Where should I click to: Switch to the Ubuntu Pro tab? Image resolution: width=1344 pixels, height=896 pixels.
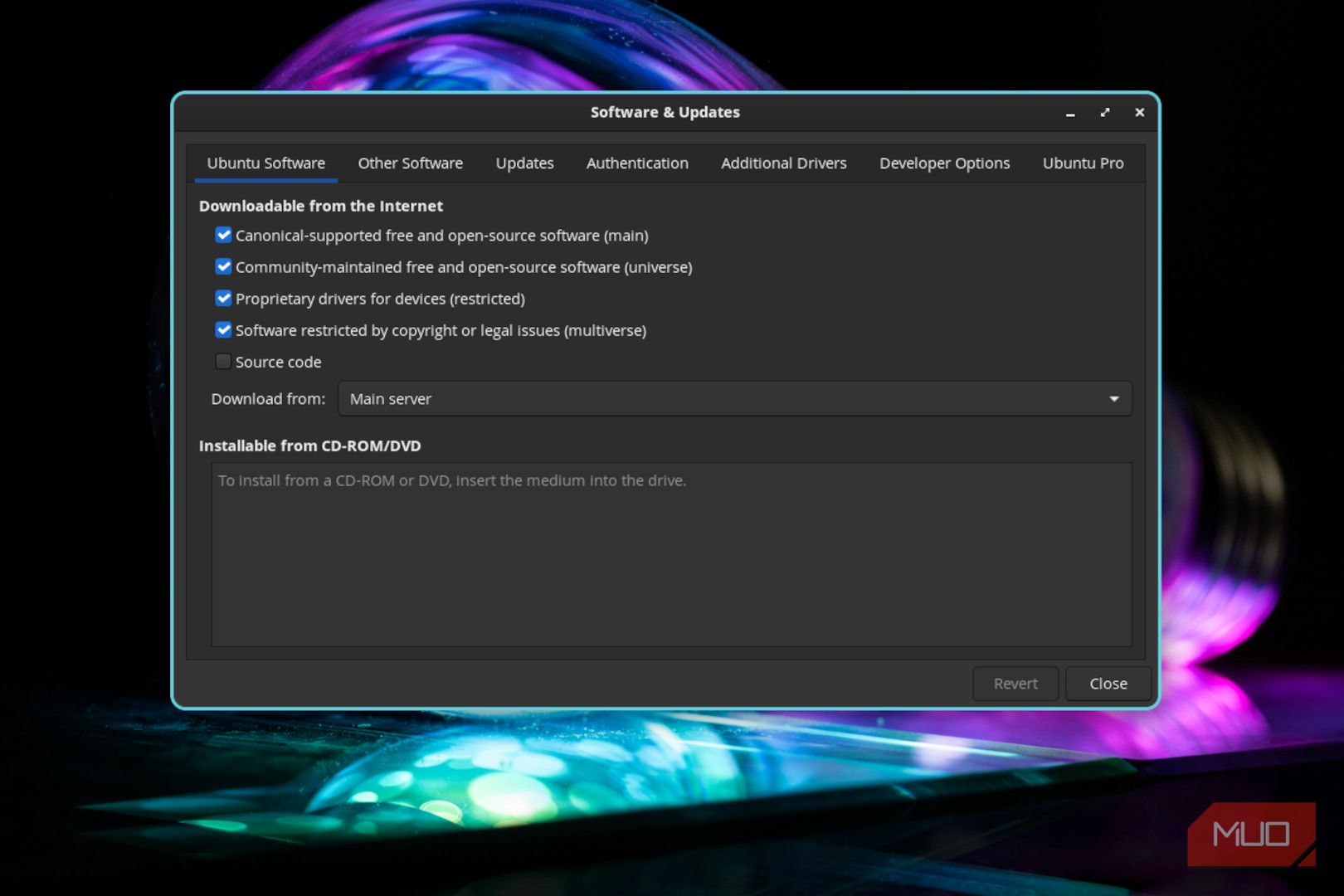point(1083,163)
